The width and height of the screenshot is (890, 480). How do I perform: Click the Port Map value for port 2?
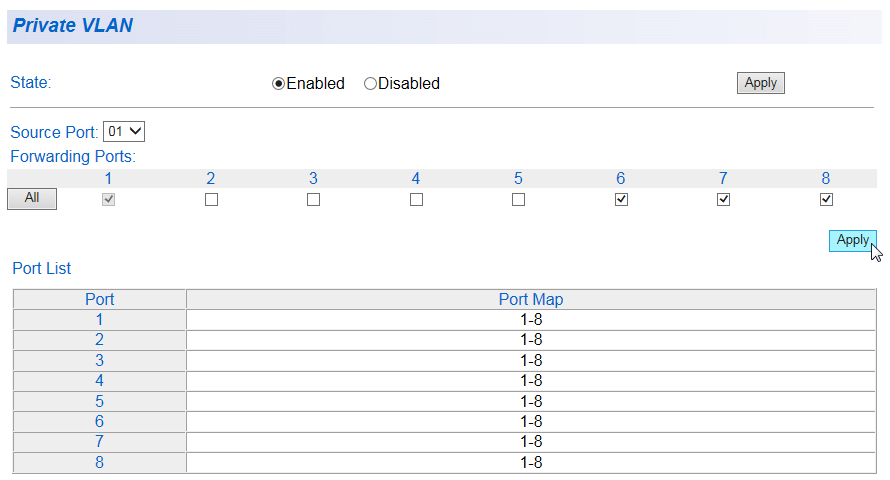point(531,340)
